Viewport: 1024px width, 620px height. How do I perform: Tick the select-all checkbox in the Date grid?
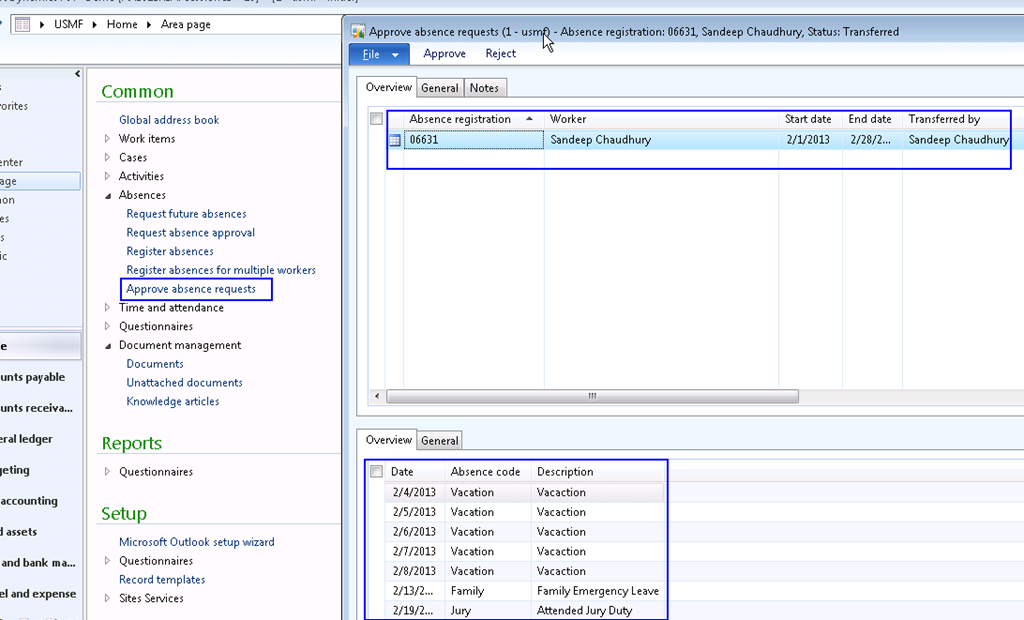[376, 472]
